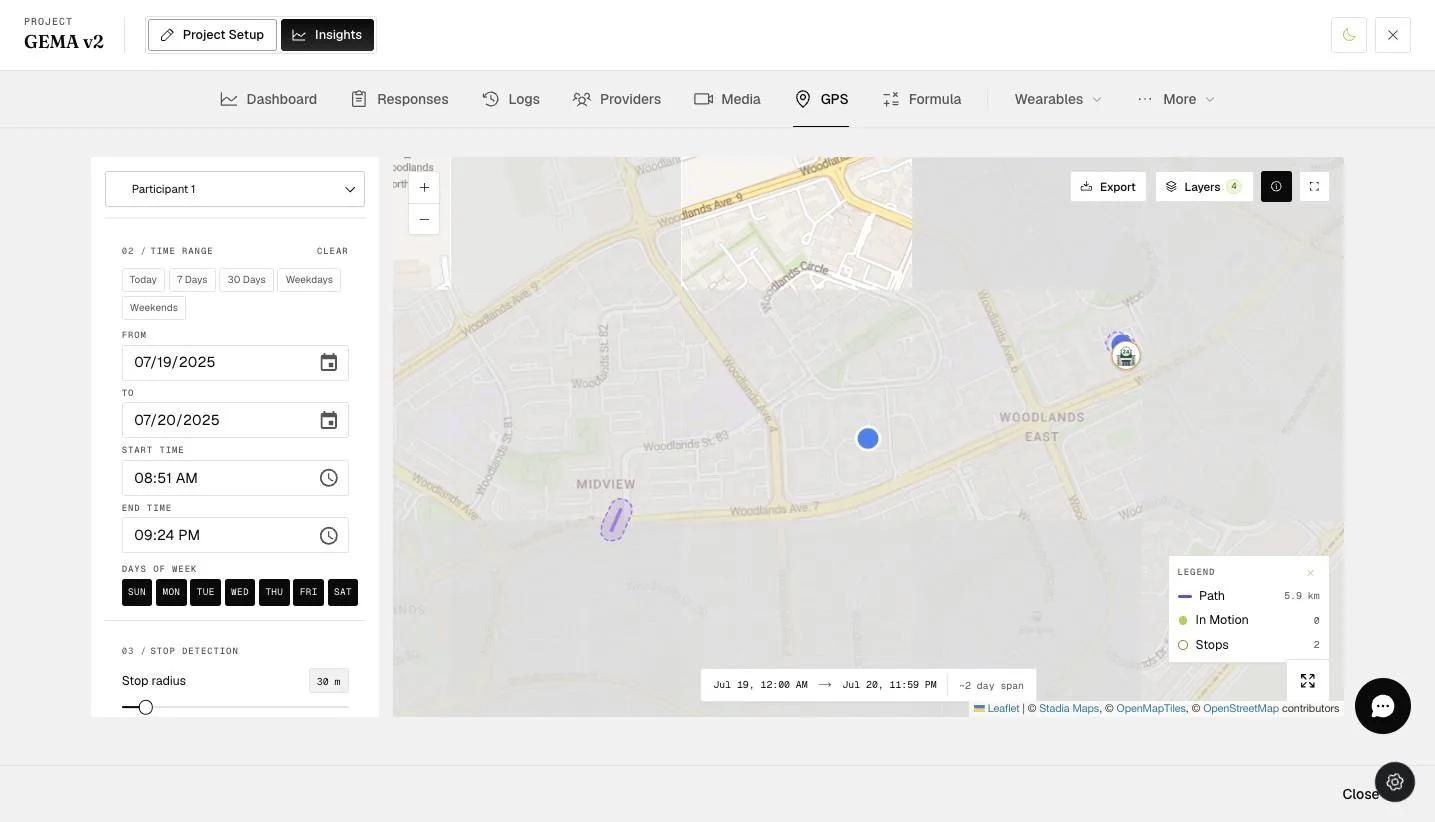
Task: Zoom out on the map
Action: click(424, 219)
